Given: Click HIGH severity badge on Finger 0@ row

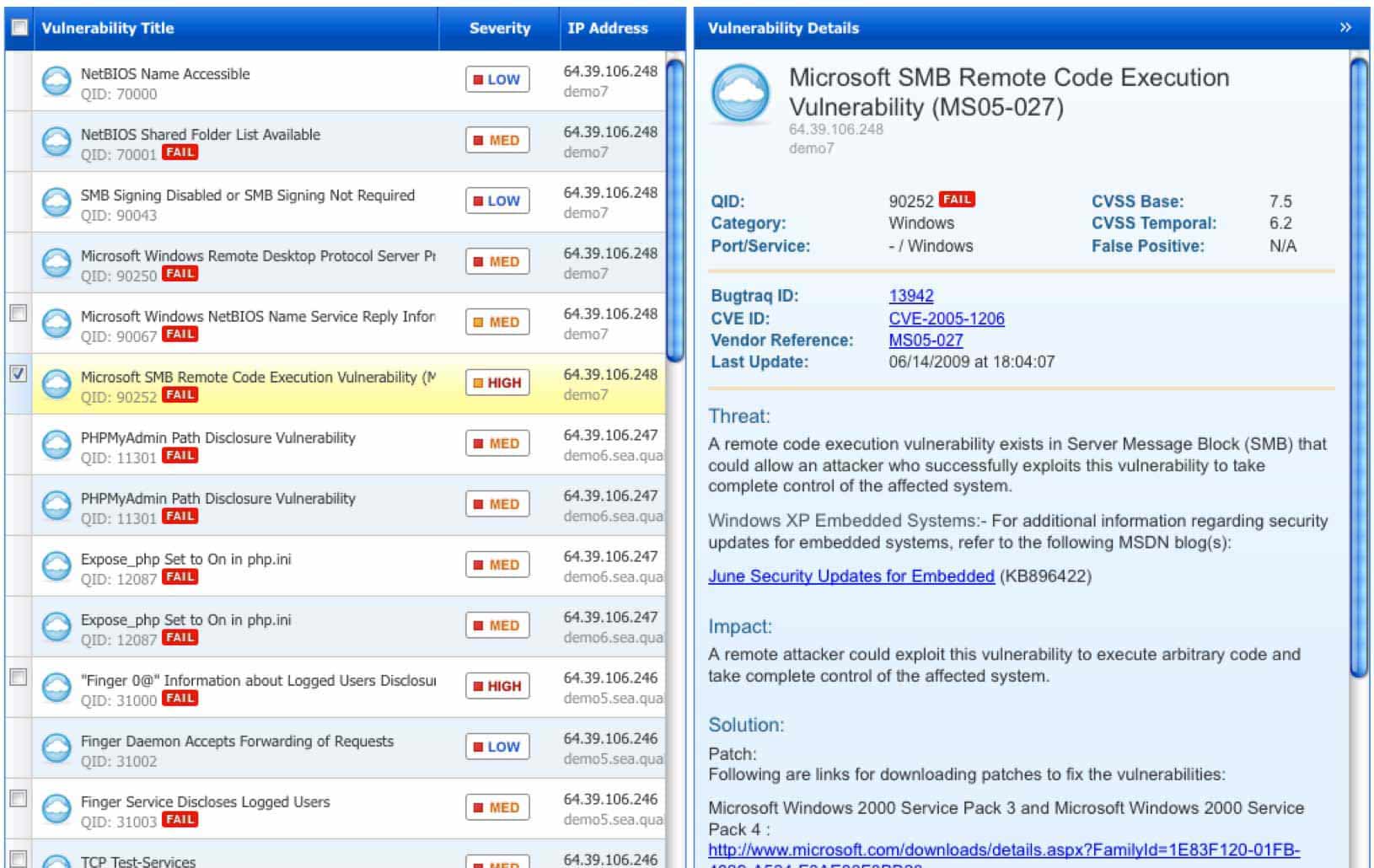Looking at the screenshot, I should click(x=497, y=686).
